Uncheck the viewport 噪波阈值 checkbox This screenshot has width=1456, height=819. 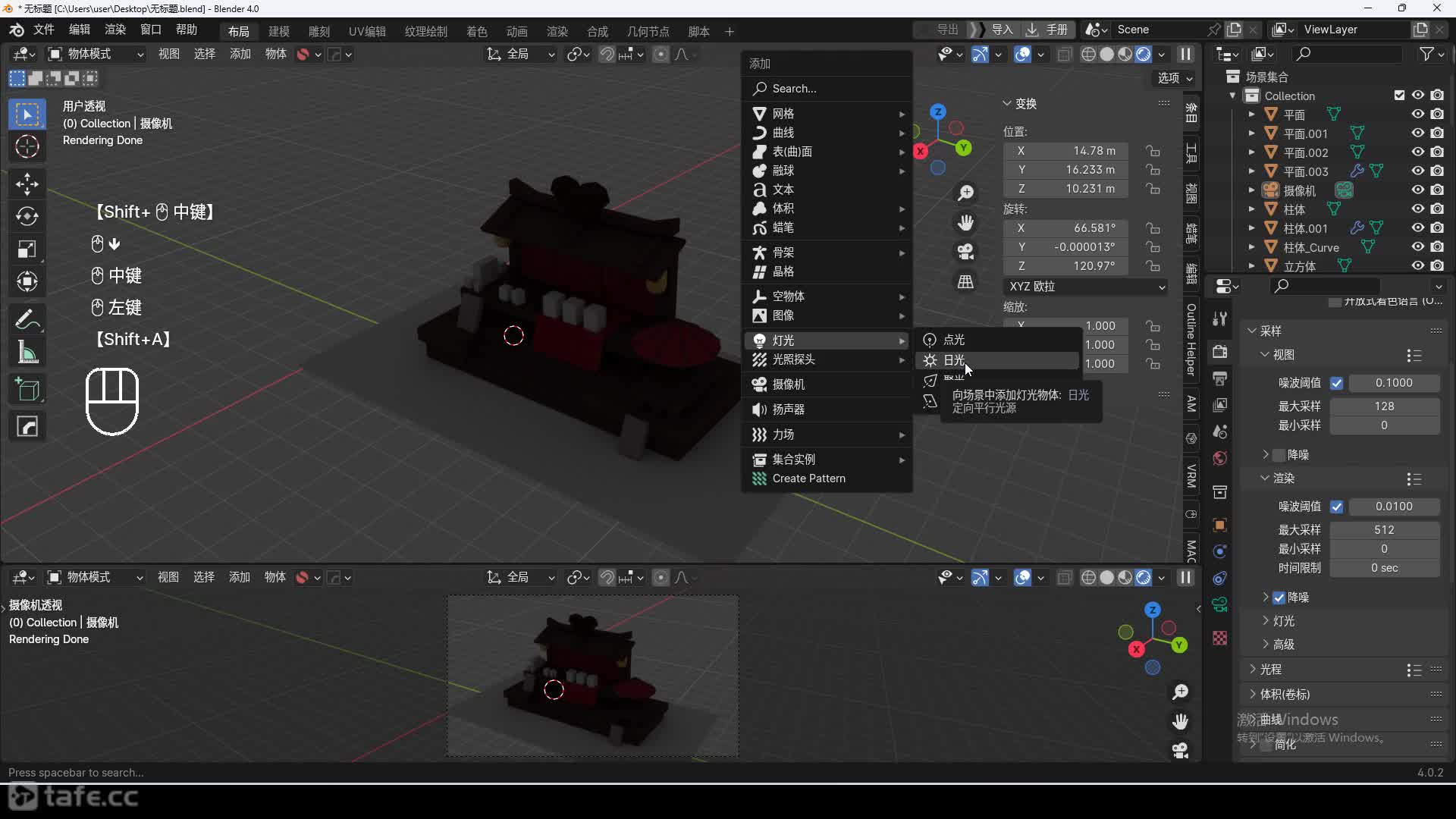(x=1337, y=383)
